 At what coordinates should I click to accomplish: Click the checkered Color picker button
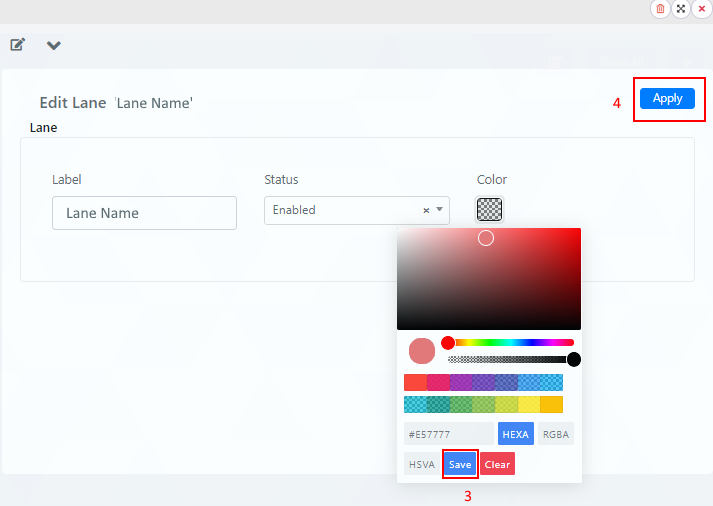pyautogui.click(x=489, y=209)
